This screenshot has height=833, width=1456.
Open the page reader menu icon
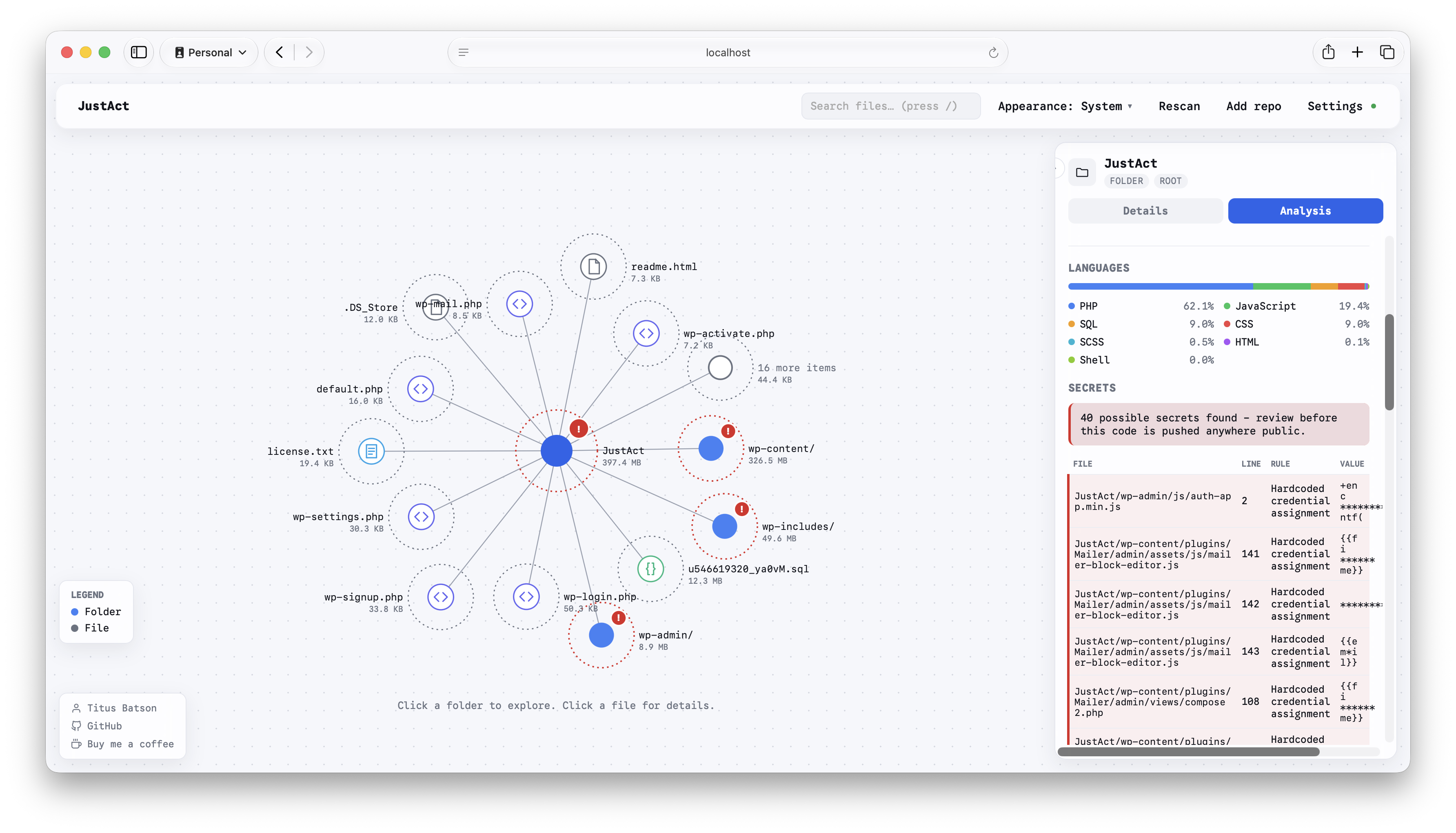tap(464, 53)
